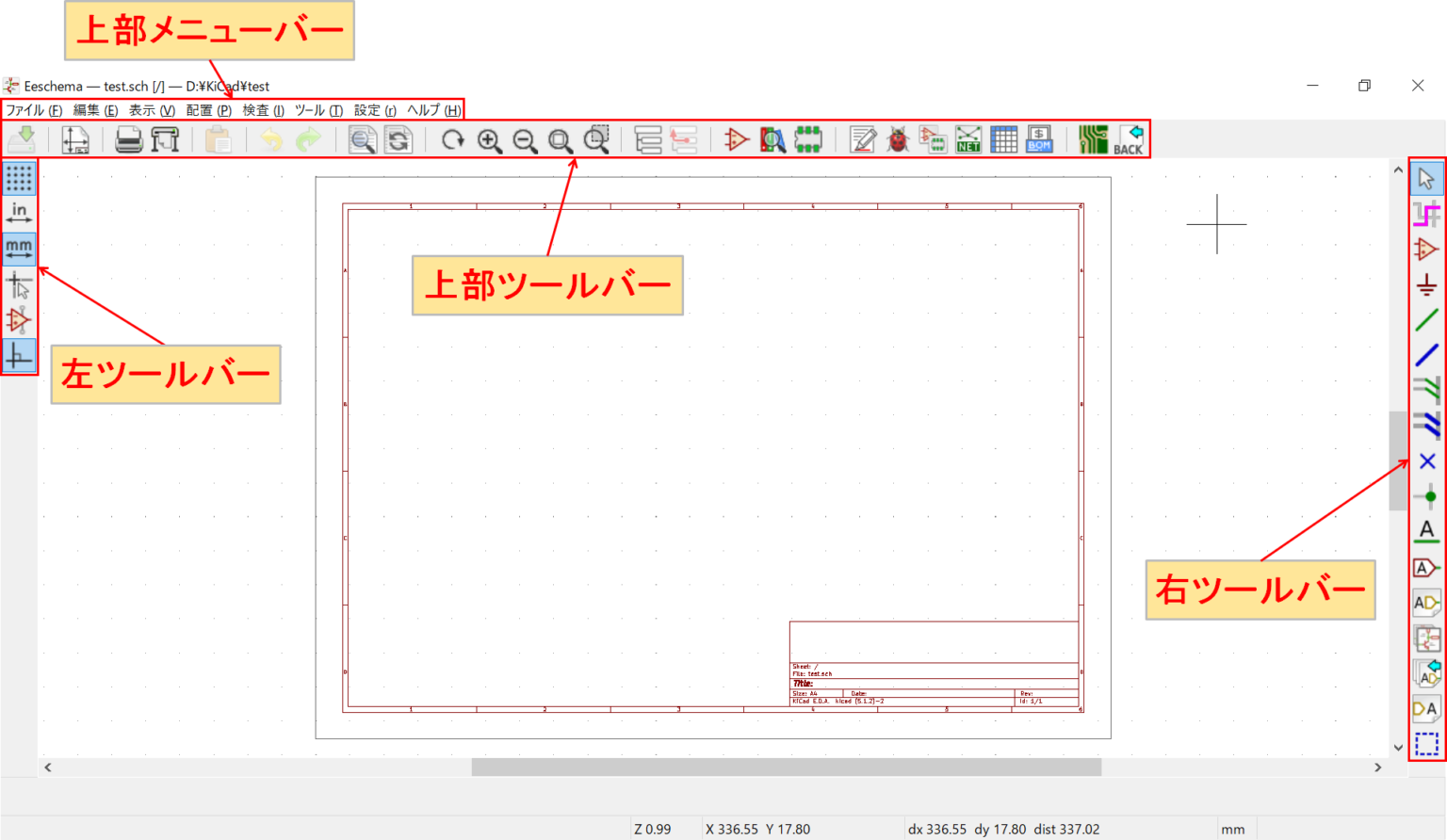Run the electrical rules check (ERC)
1447x840 pixels.
(x=898, y=139)
